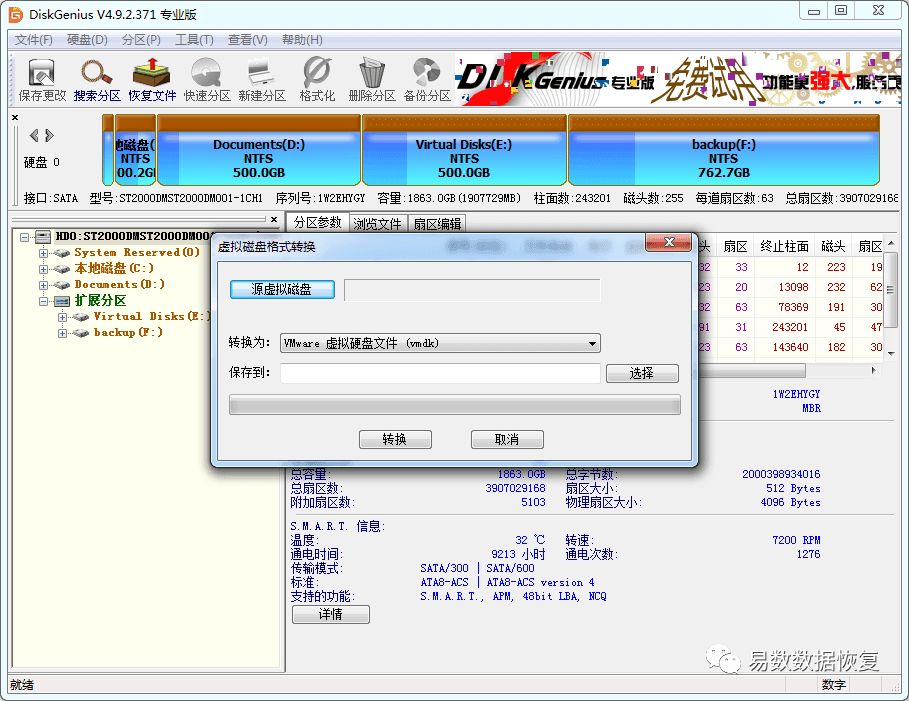Image resolution: width=909 pixels, height=701 pixels.
Task: Open the Help (帮助) menu
Action: pyautogui.click(x=301, y=40)
